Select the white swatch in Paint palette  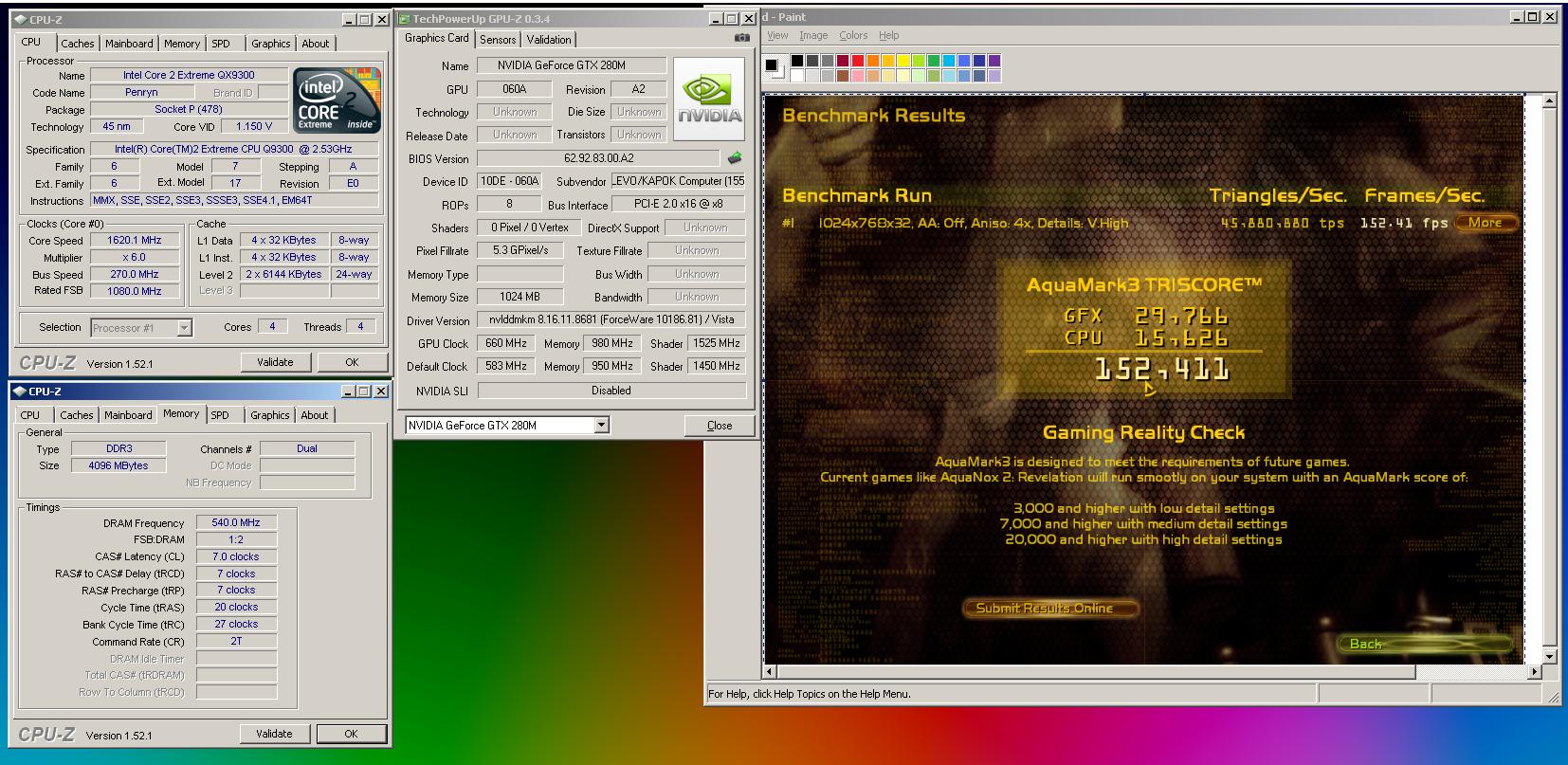click(x=797, y=75)
